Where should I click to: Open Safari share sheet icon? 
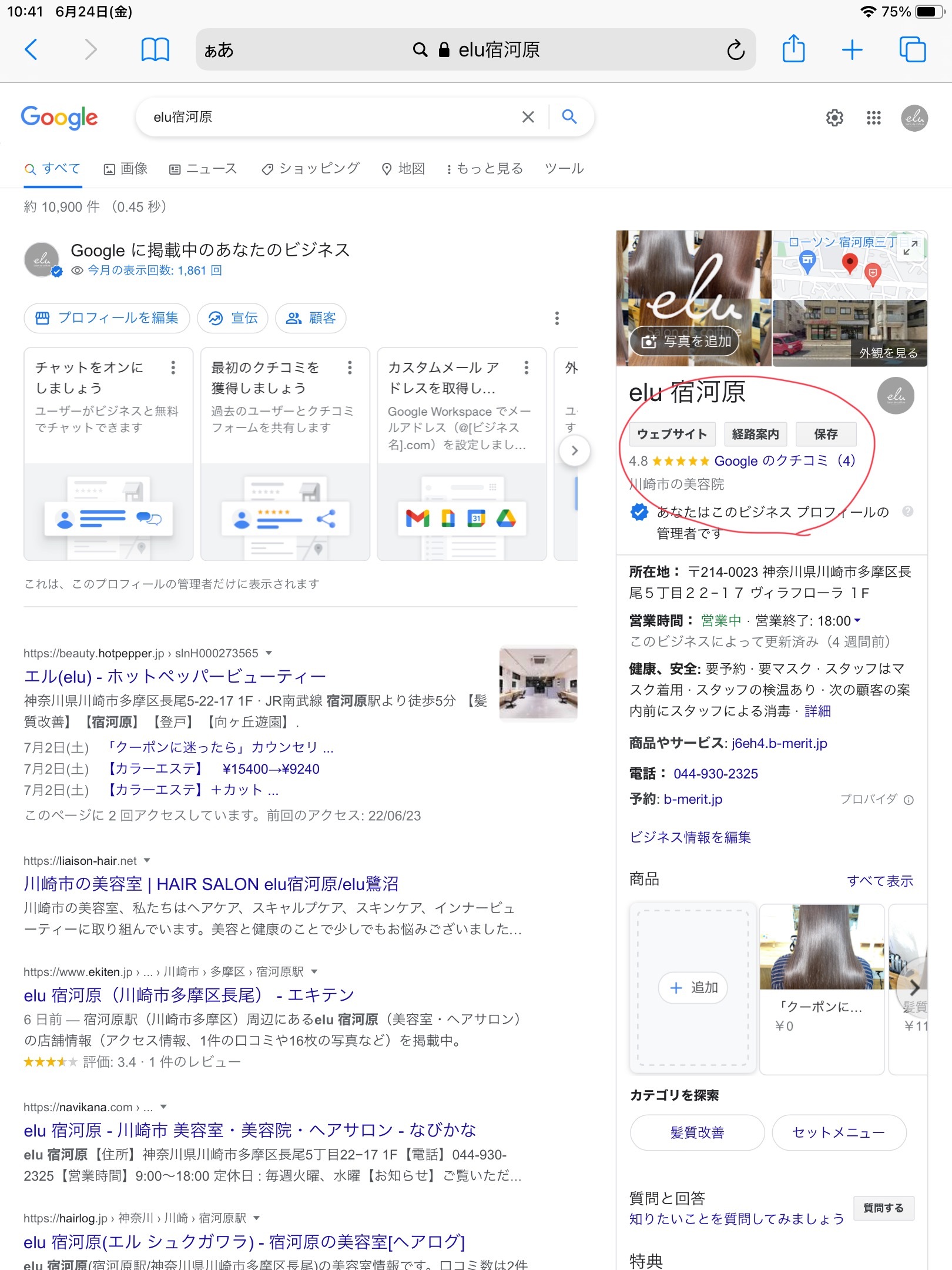[793, 48]
